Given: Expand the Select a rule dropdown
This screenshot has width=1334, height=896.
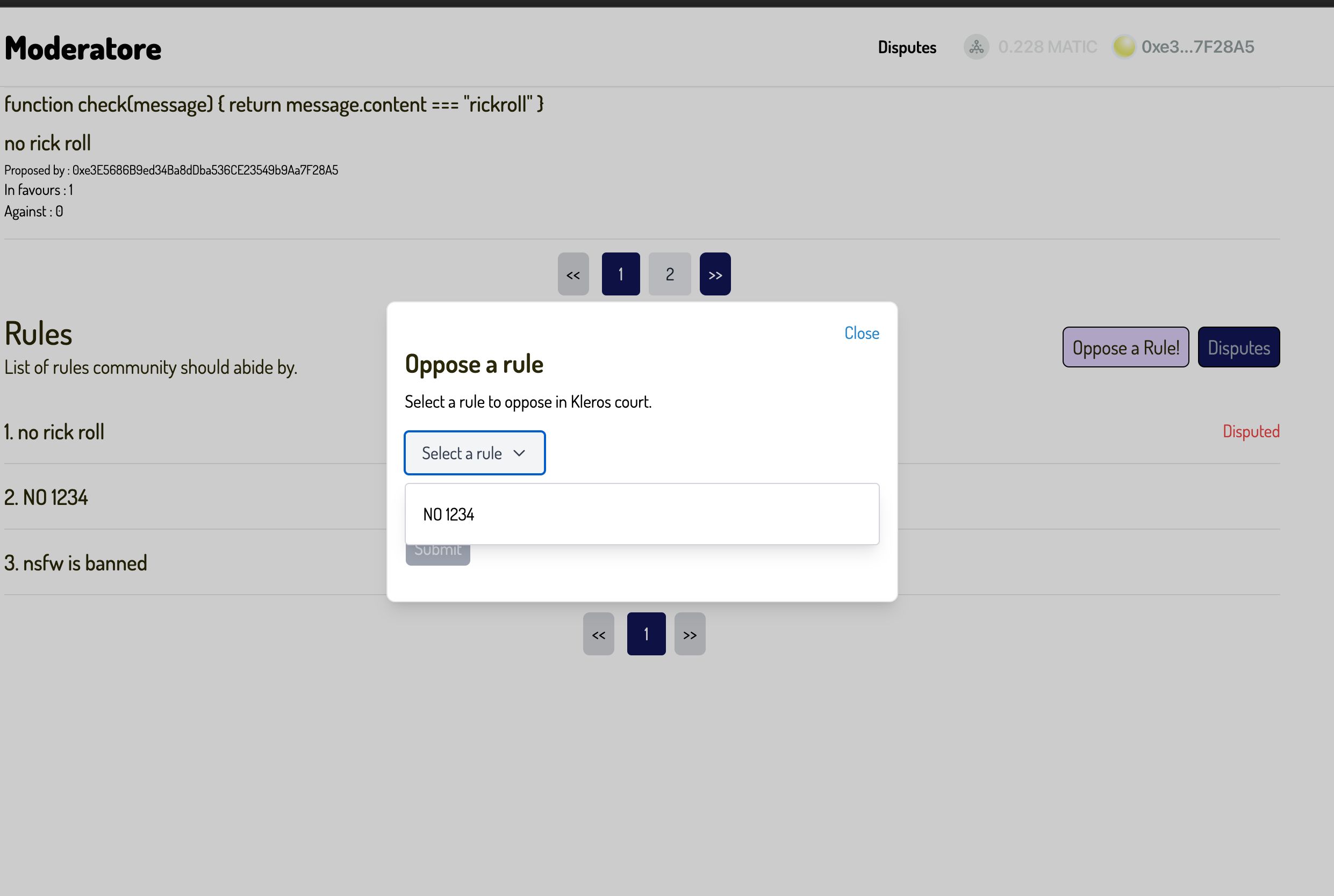Looking at the screenshot, I should [x=475, y=453].
